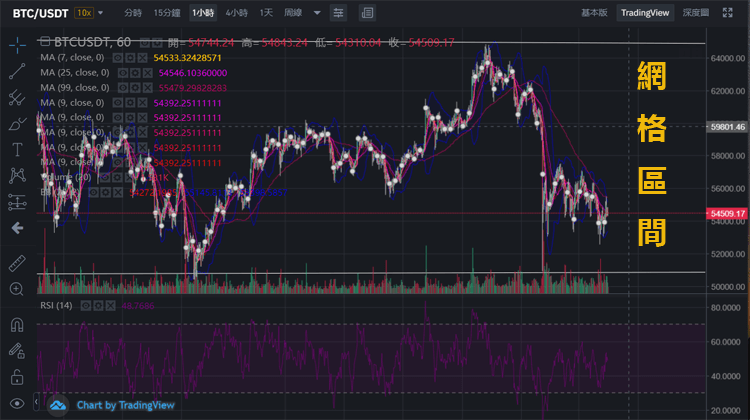
Task: Switch to 15分鐘 timeframe
Action: point(167,13)
